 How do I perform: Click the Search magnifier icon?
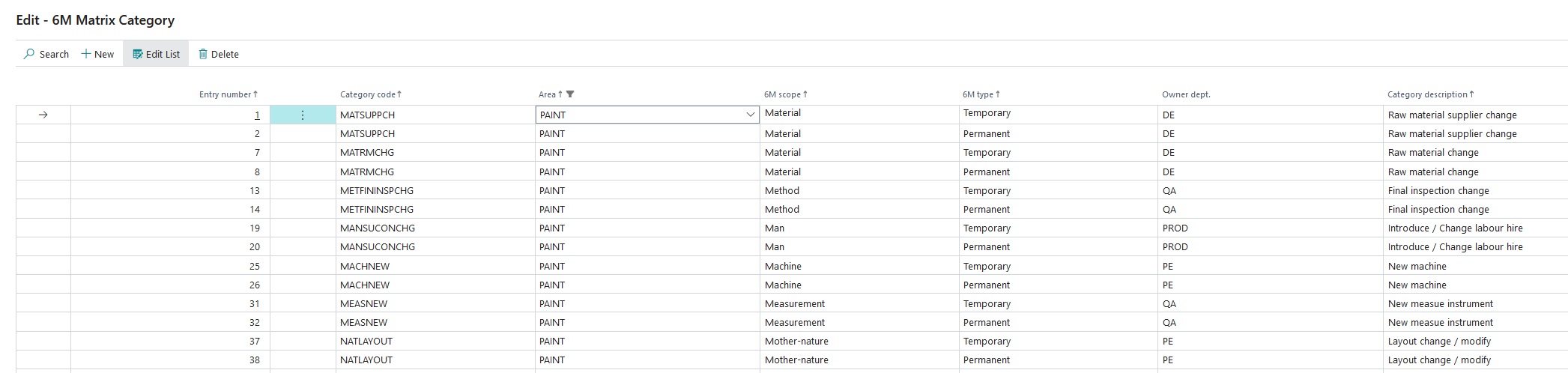pyautogui.click(x=29, y=54)
